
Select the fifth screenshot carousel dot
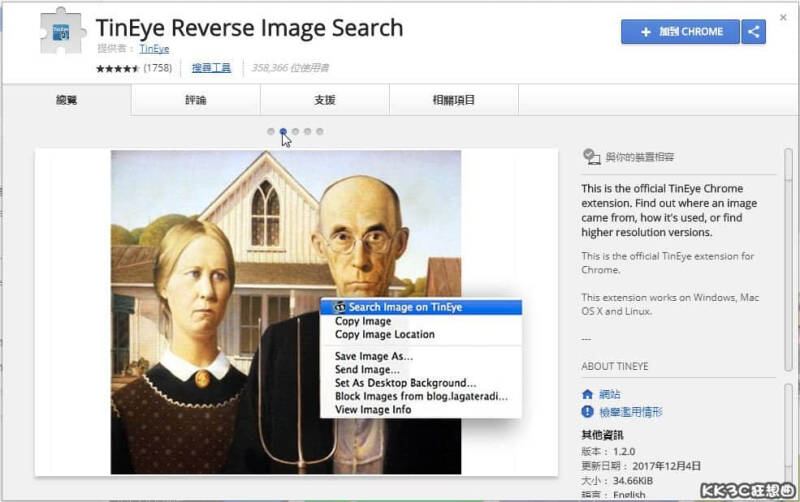(x=320, y=132)
